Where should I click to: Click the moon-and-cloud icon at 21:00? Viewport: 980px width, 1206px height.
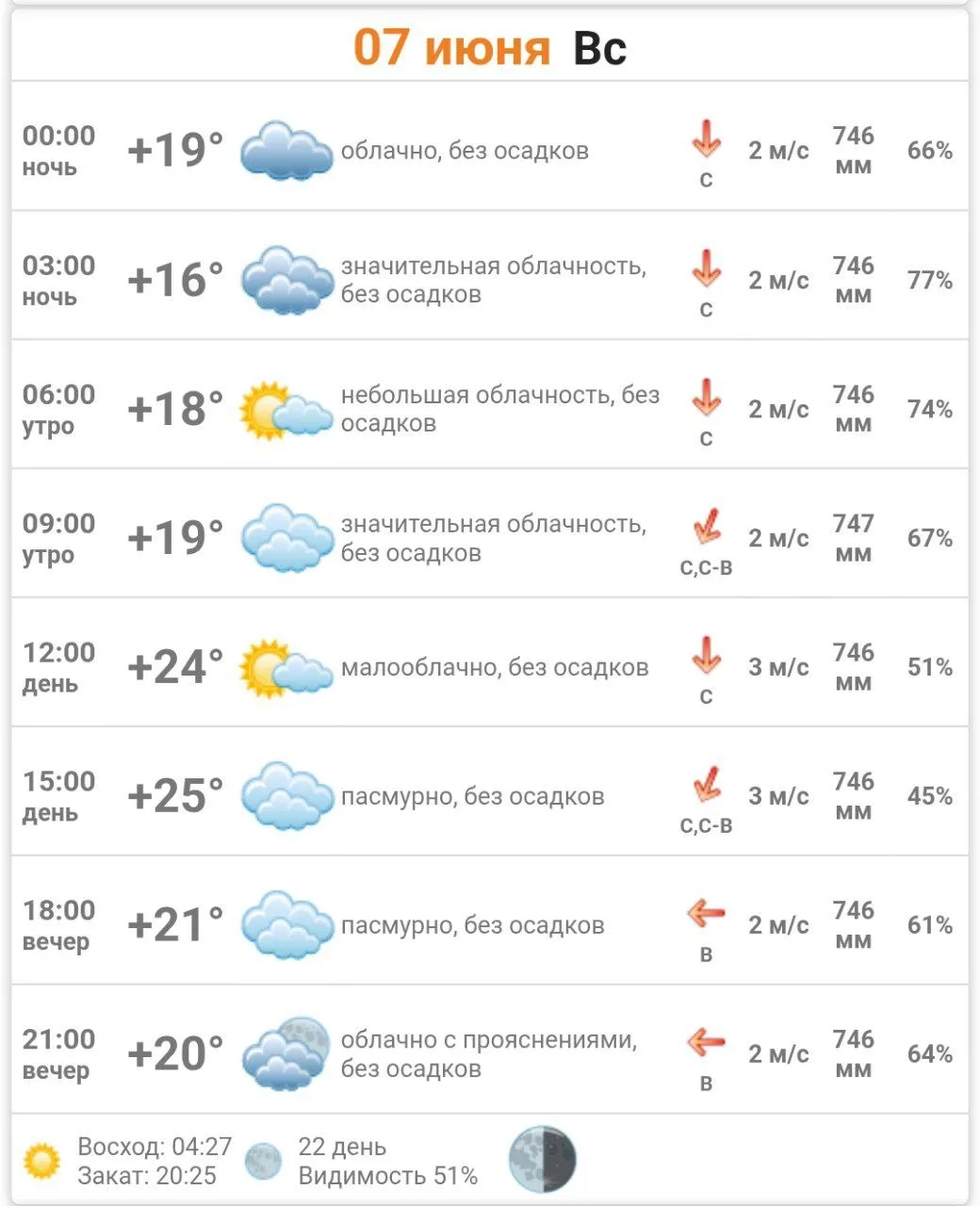[286, 1053]
